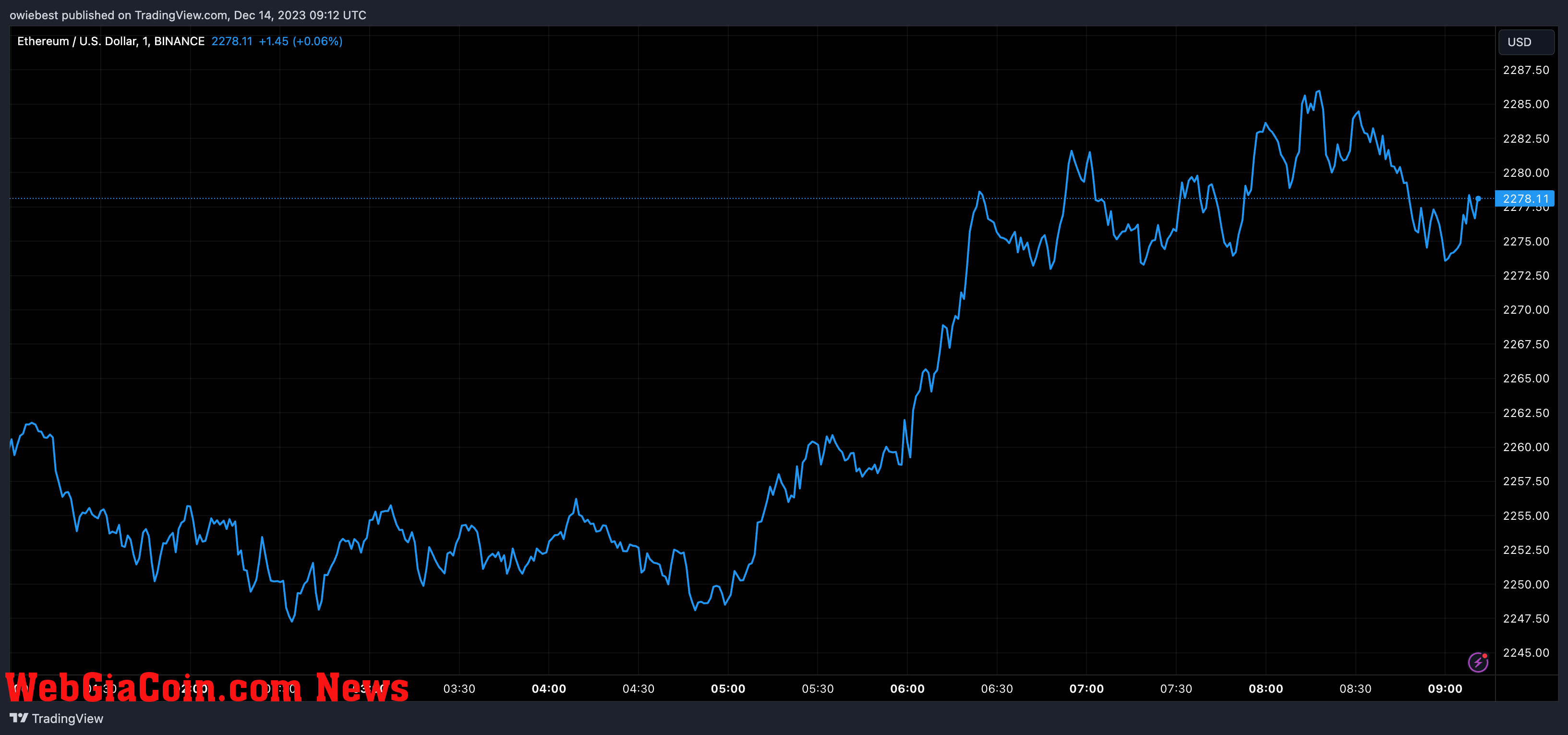The height and width of the screenshot is (735, 1568).
Task: Click the publish info text 'owiebest published on TradingView.com'
Action: (118, 14)
